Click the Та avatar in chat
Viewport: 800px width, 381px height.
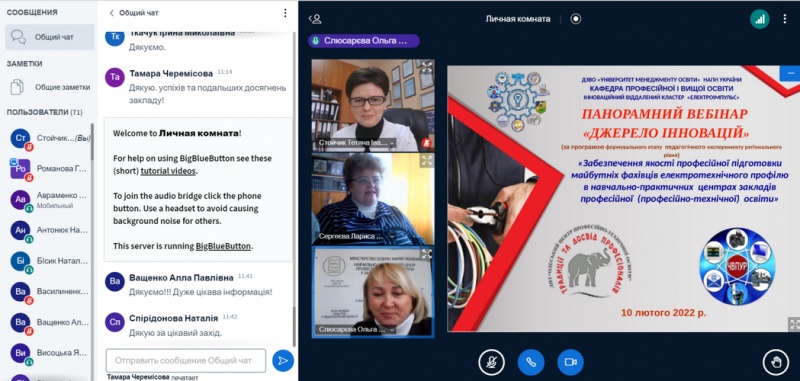115,77
